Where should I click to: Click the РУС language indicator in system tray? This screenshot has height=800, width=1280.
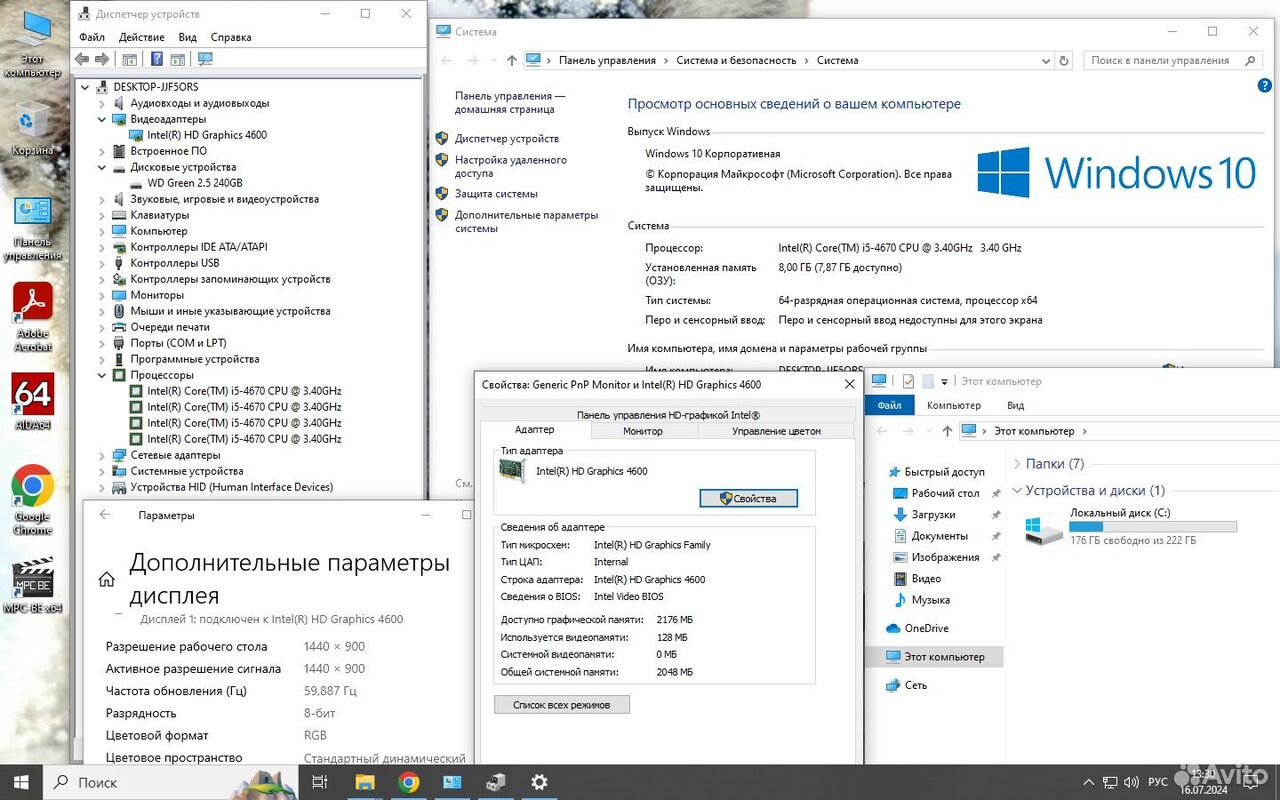click(x=1157, y=782)
